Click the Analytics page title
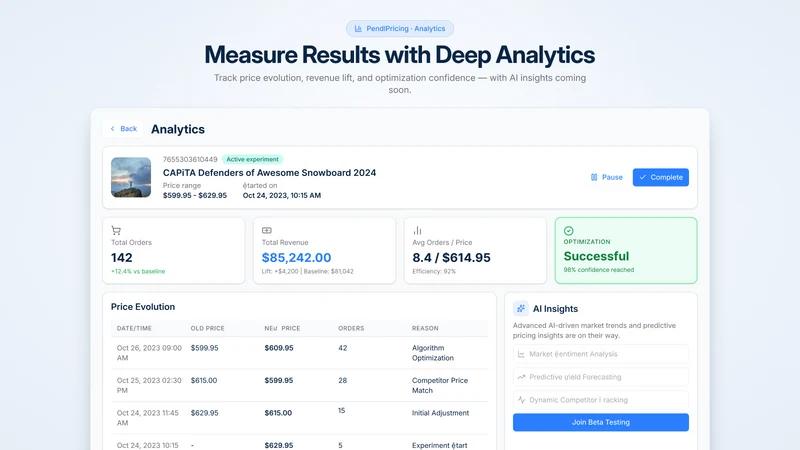 click(178, 129)
